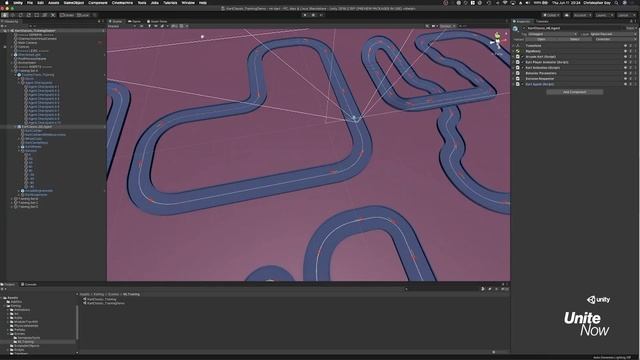Screen dimensions: 640x360
Task: Click the Play button
Action: pos(305,15)
